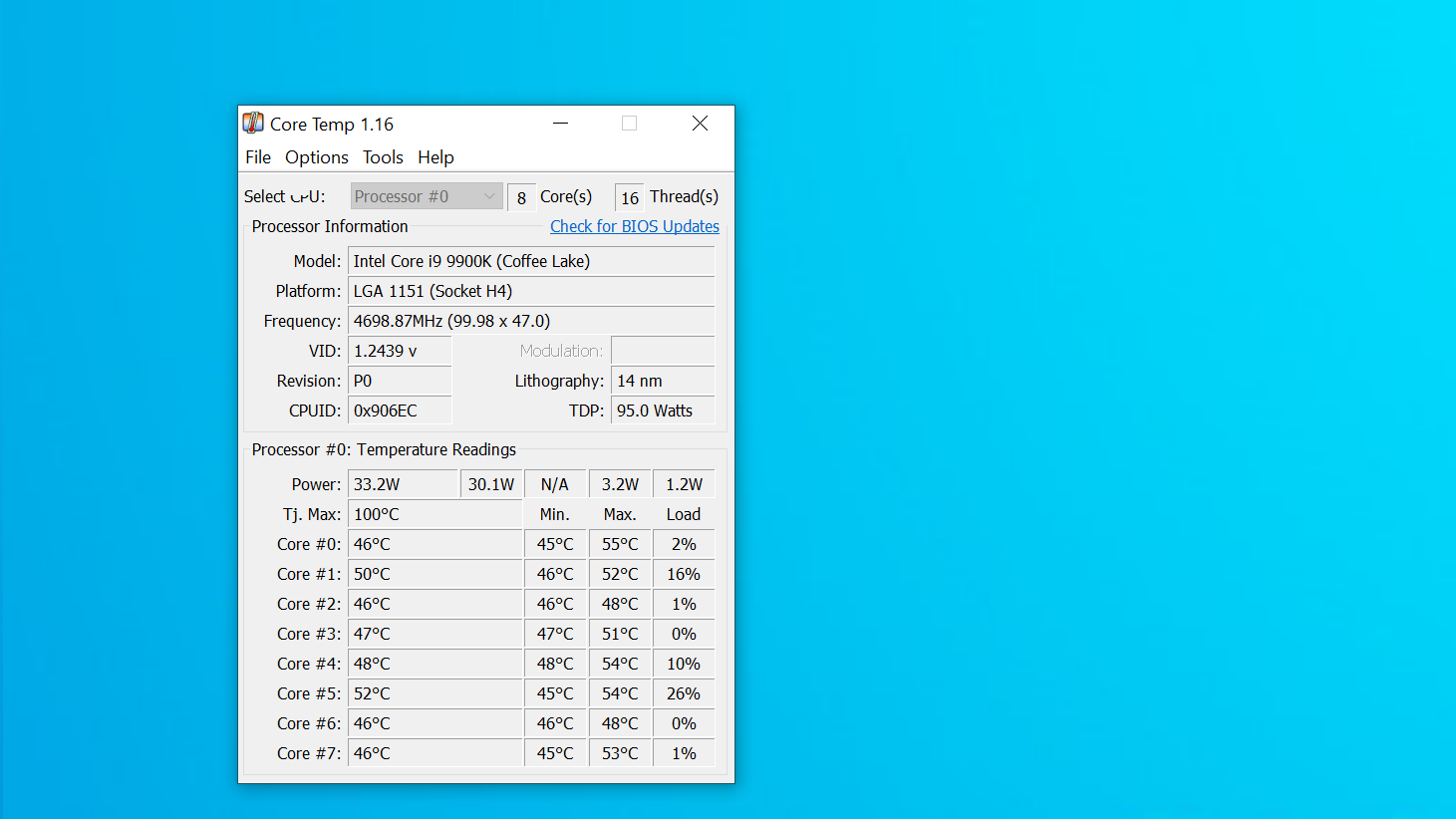
Task: Click the Thread(s) count box
Action: point(629,196)
